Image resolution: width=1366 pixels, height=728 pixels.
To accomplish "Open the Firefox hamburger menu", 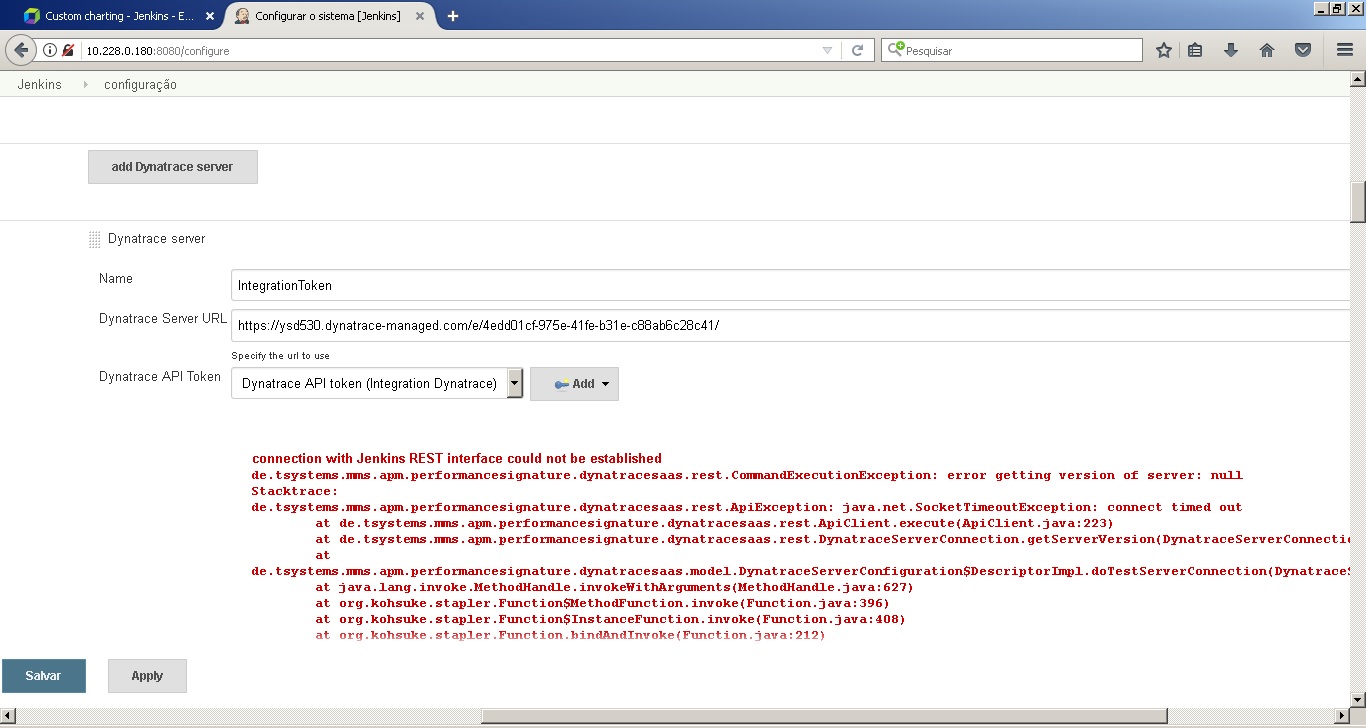I will pos(1345,50).
